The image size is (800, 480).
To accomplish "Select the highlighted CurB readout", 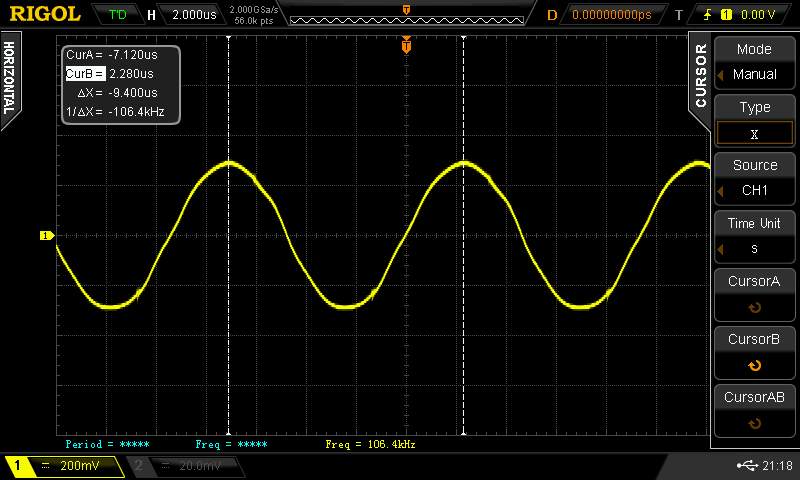I will (85, 73).
